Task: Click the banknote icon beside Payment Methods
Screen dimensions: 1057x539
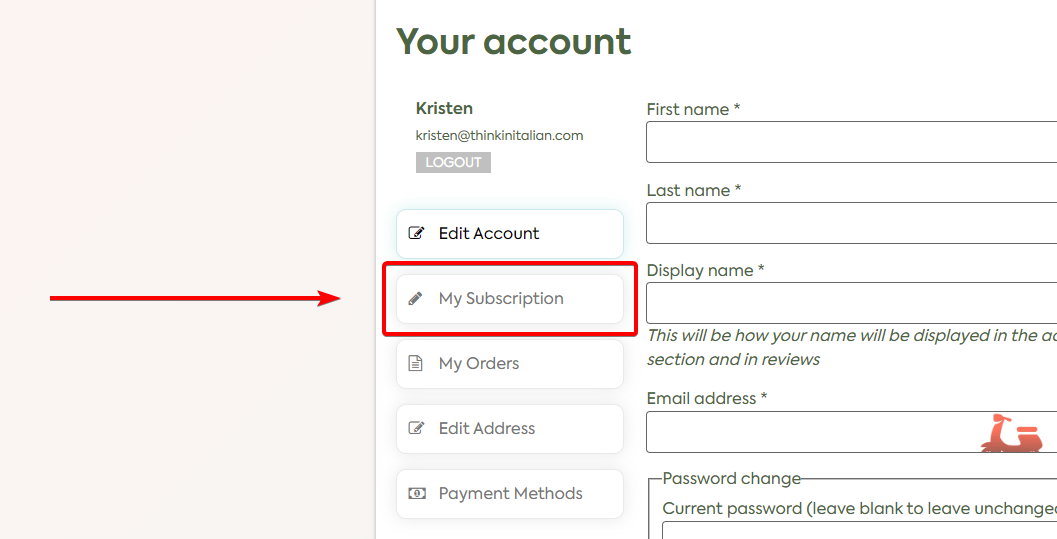Action: (416, 494)
